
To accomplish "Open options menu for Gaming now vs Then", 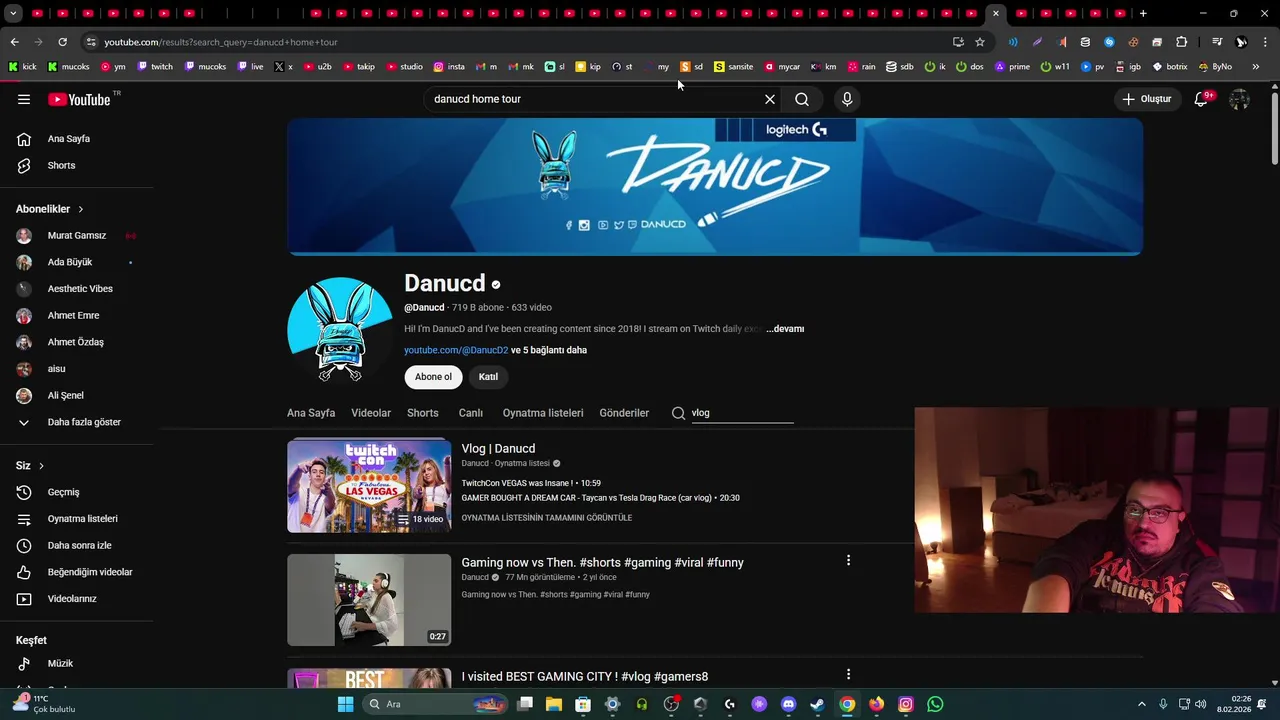I will (848, 561).
